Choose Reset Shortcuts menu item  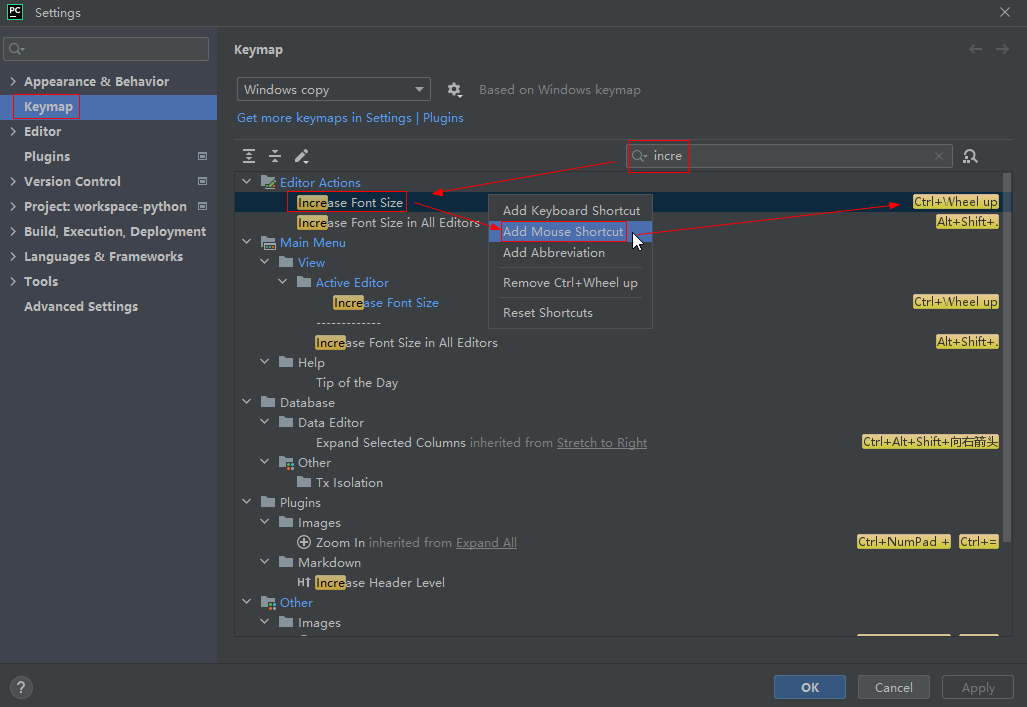(570, 313)
